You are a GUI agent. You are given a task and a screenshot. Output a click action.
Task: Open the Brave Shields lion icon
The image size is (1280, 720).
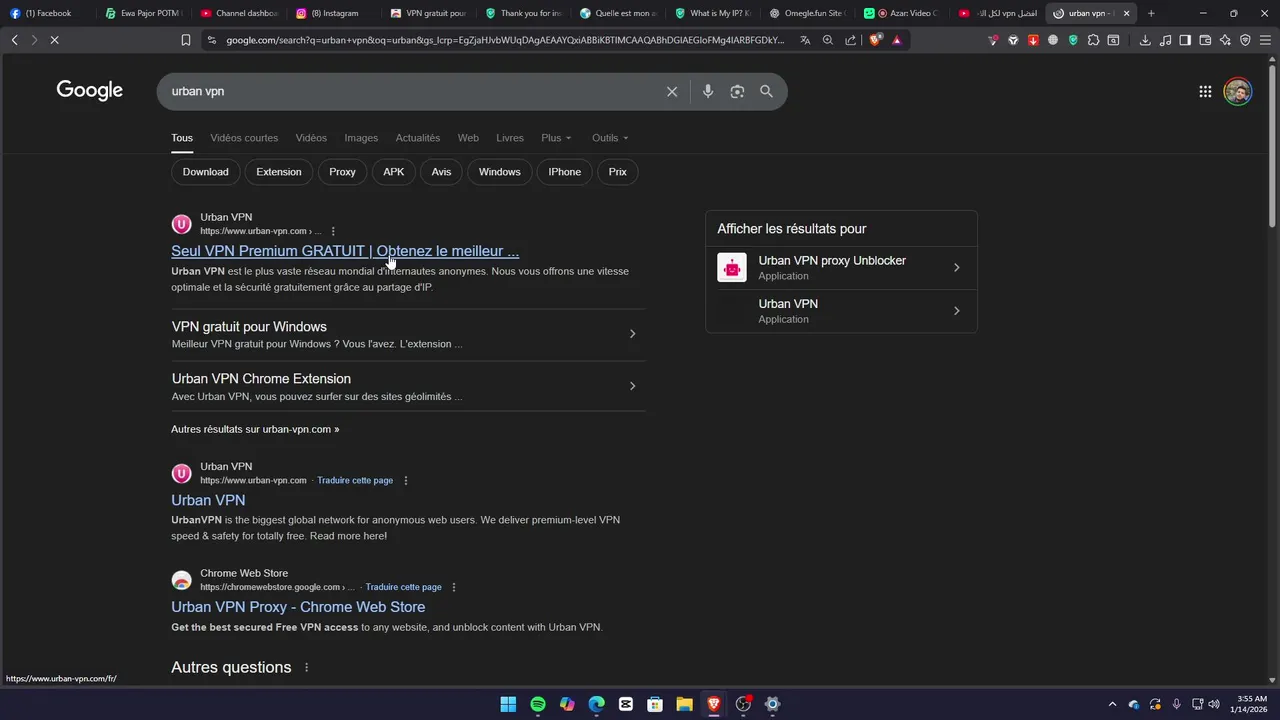click(876, 40)
